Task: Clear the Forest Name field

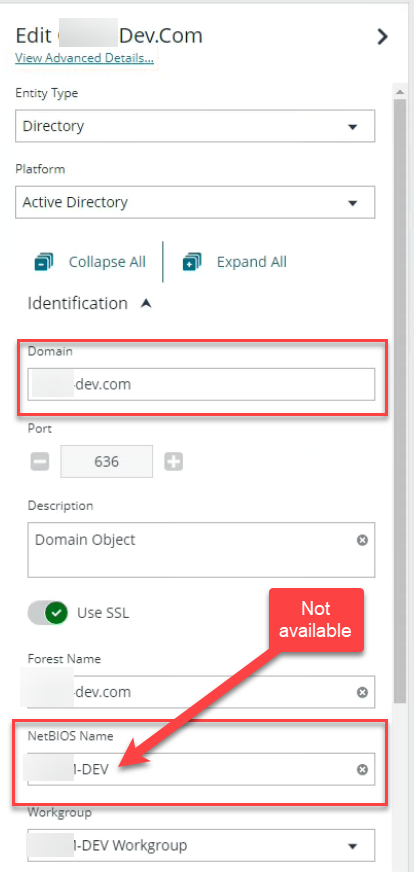Action: (x=362, y=692)
